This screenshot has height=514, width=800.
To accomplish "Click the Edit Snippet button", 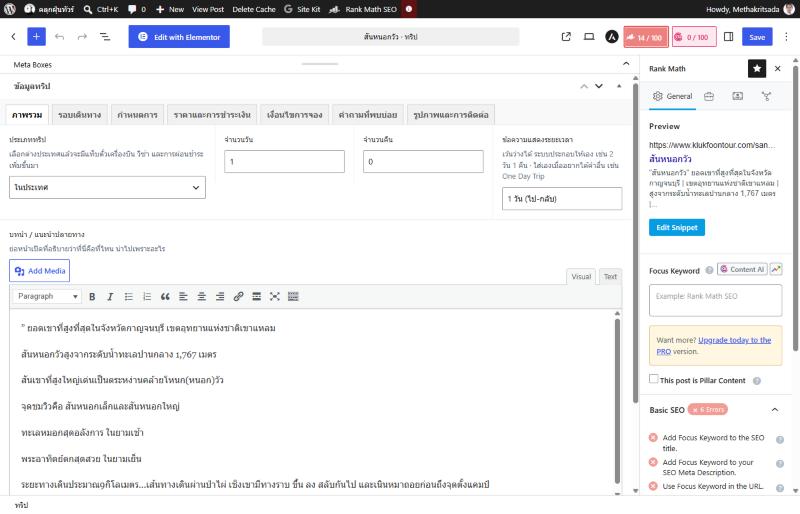I will tap(677, 228).
